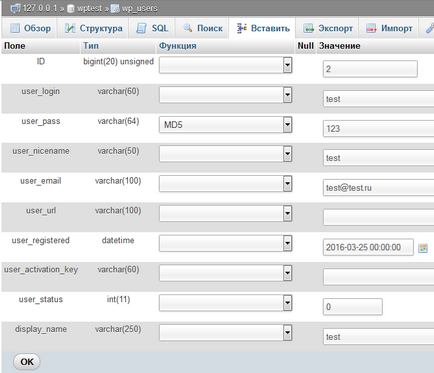Click the table icon beside wp_users

[x=115, y=8]
